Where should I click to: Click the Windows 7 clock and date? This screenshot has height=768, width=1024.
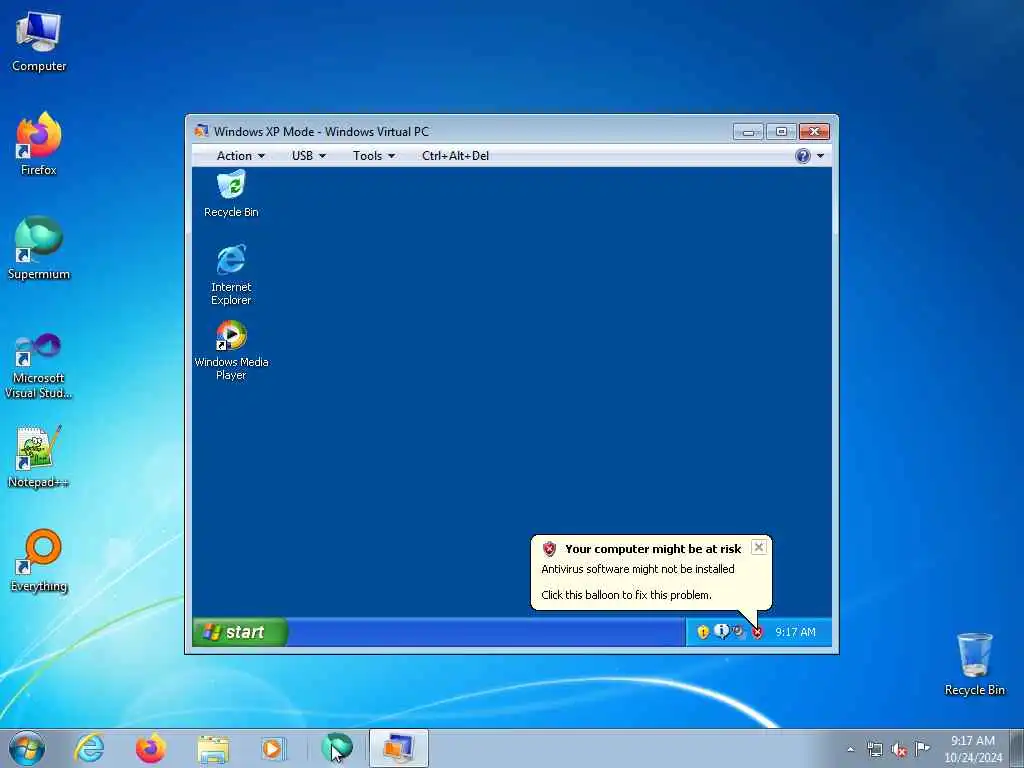click(973, 749)
